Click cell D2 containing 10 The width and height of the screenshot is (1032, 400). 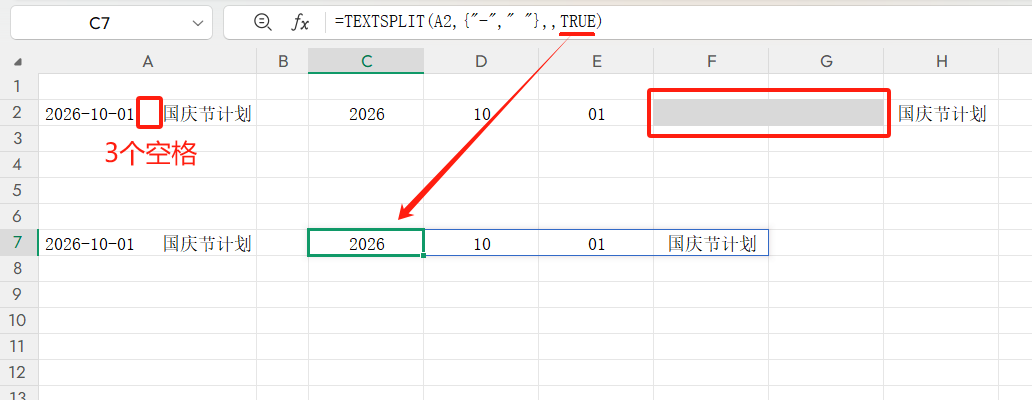pos(481,113)
